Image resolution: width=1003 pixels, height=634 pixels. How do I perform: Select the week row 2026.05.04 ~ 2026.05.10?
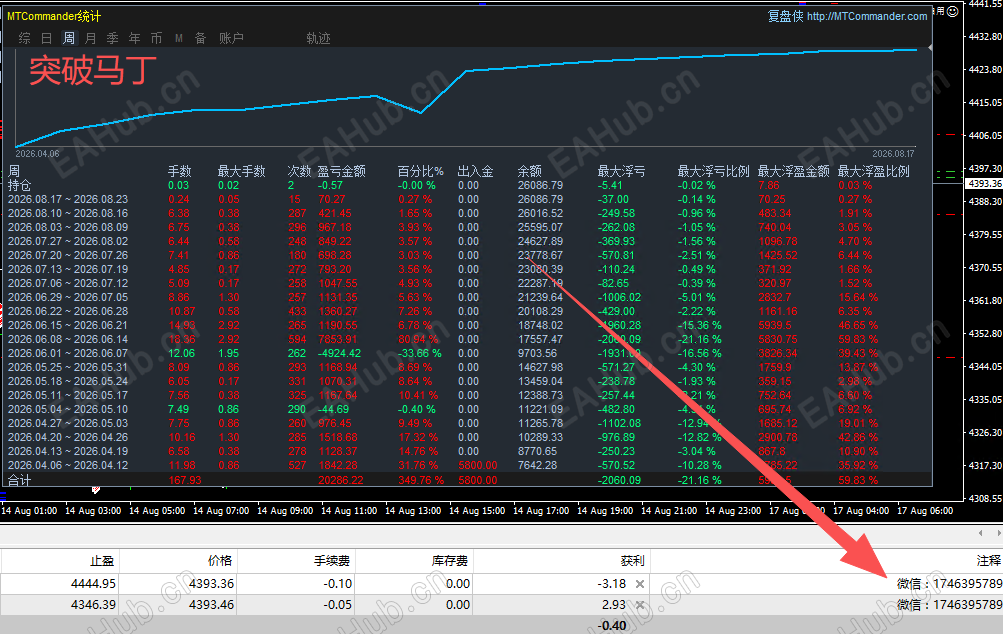click(68, 409)
